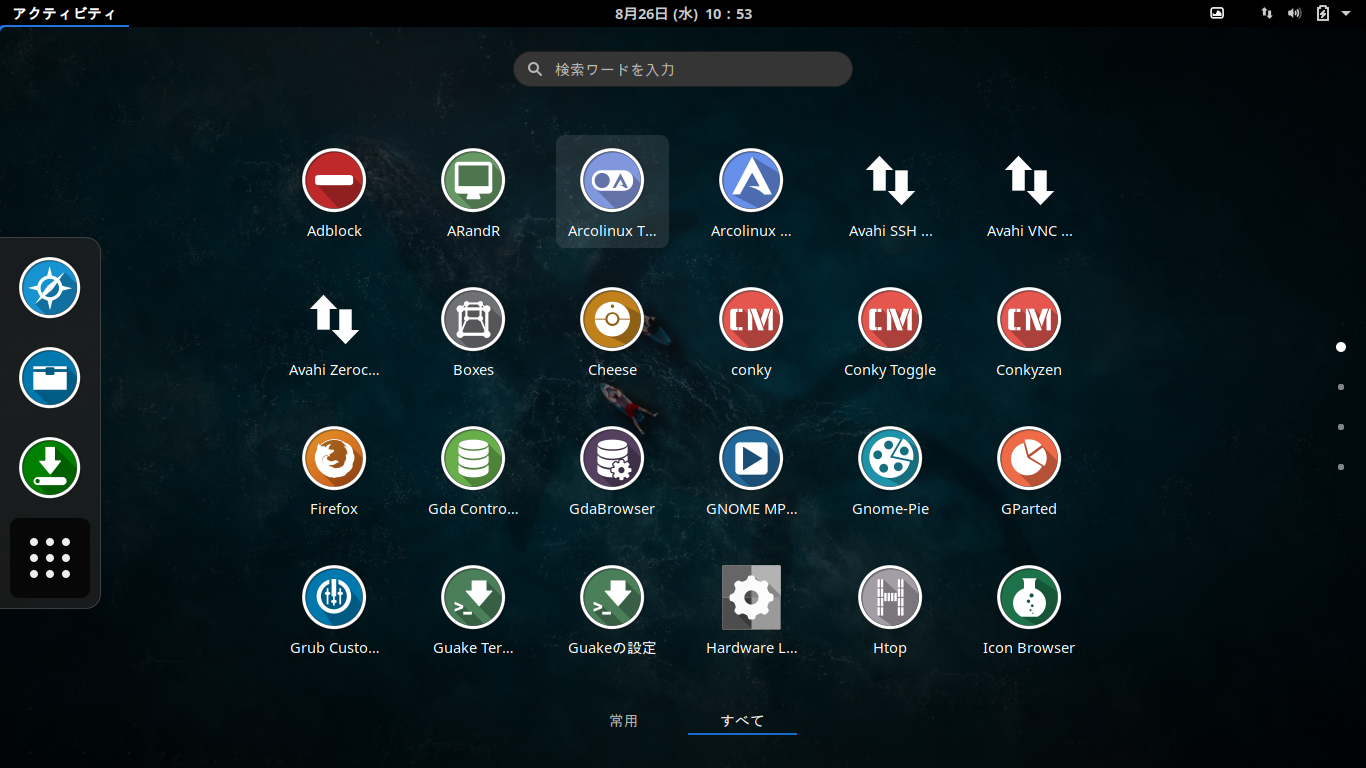Viewport: 1366px width, 768px height.
Task: Launch Hardware Lister app
Action: click(x=751, y=598)
